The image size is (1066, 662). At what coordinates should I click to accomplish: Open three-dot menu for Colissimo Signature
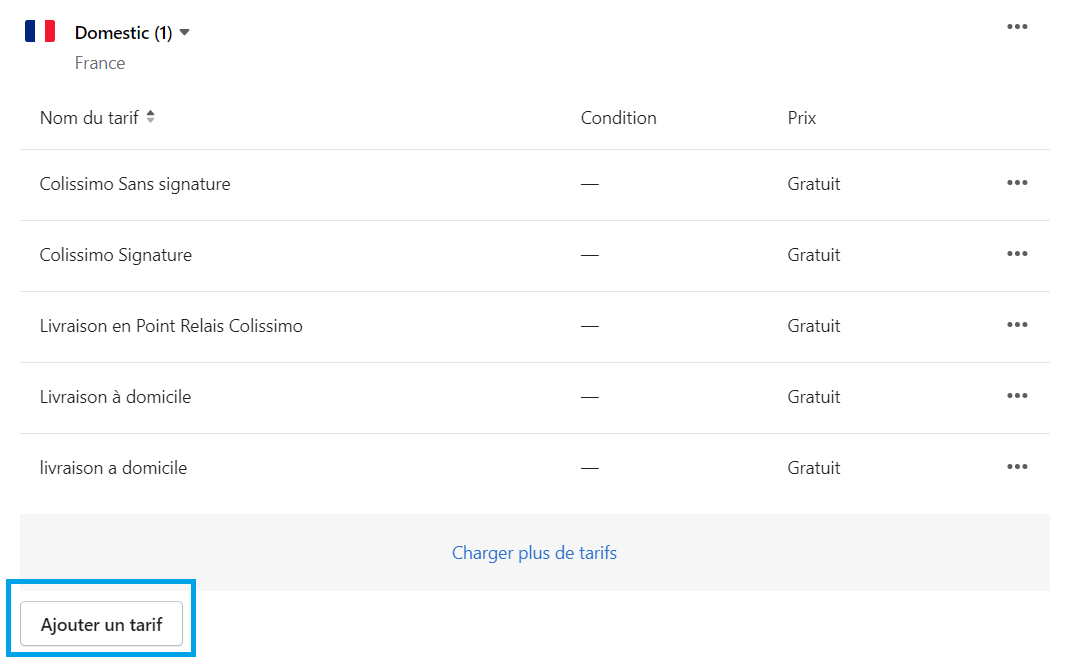pos(1017,254)
